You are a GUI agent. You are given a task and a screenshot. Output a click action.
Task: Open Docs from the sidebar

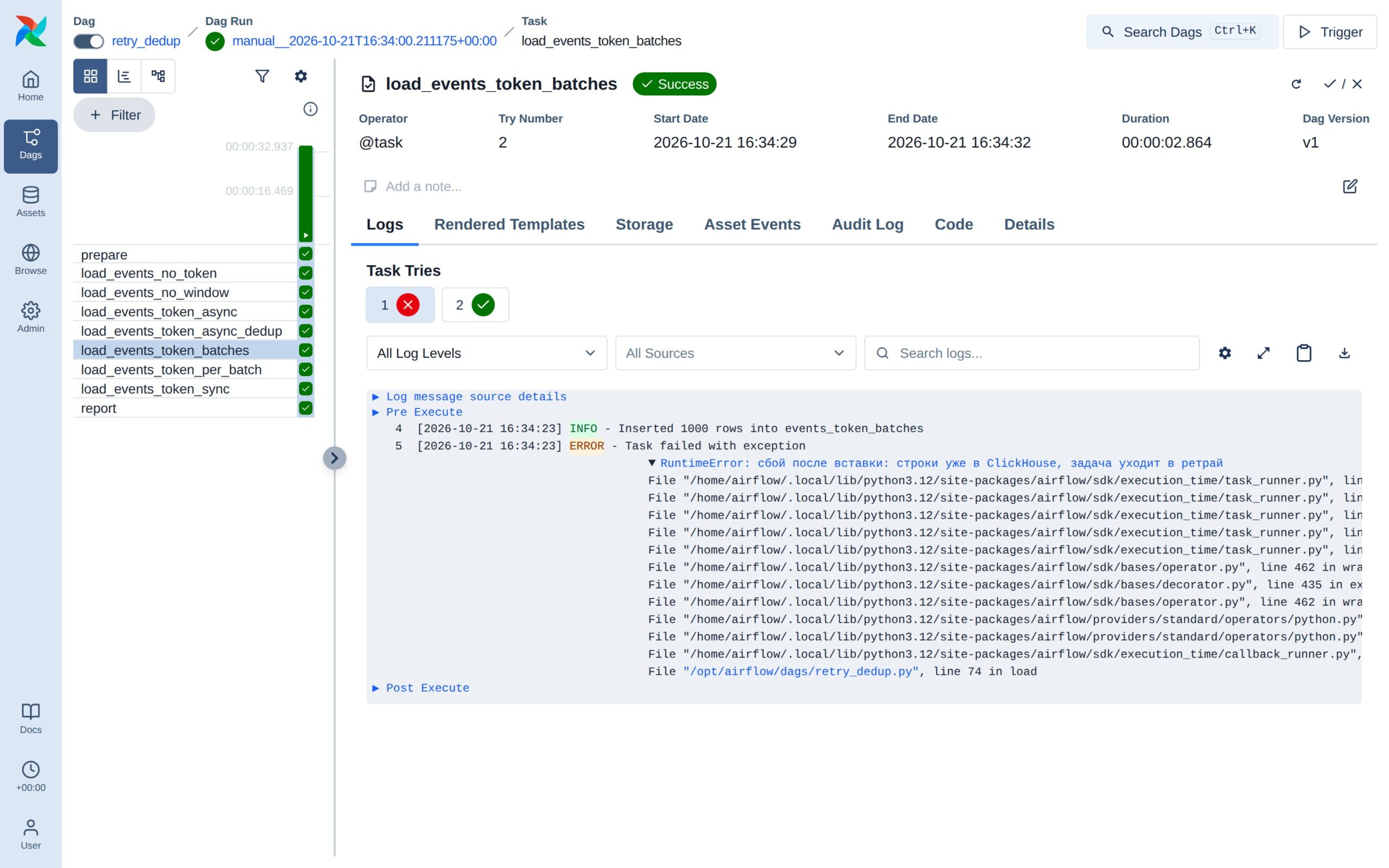tap(30, 719)
